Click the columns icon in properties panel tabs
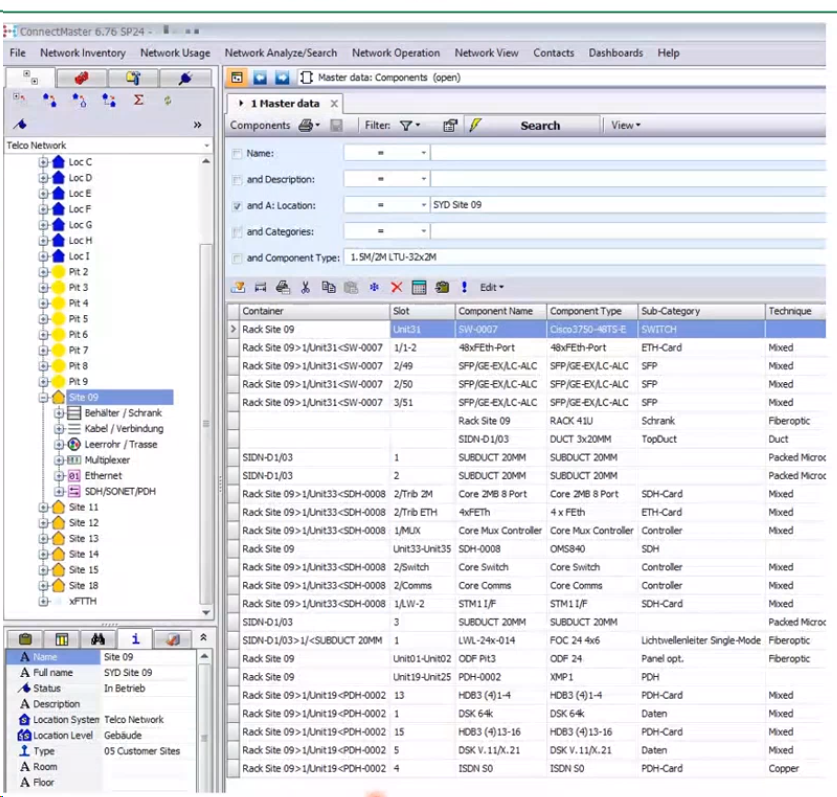Viewport: 837px width, 797px height. pyautogui.click(x=62, y=638)
